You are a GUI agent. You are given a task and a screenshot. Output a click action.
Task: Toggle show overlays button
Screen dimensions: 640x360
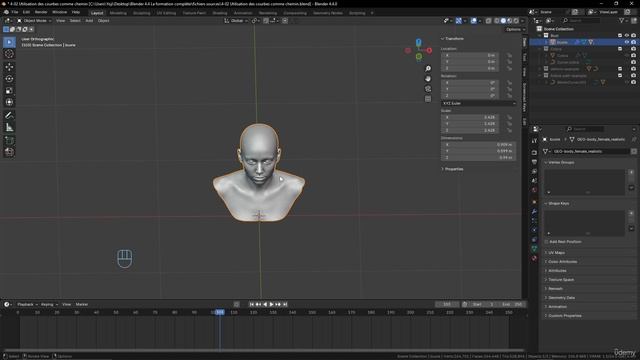[x=473, y=20]
